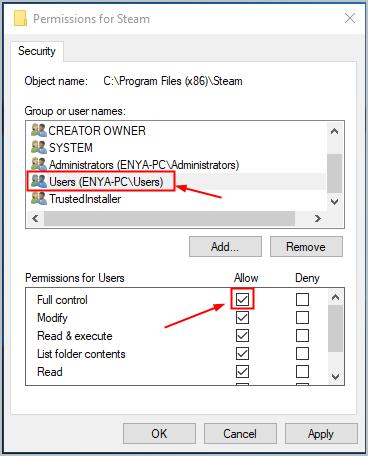Screen dimensions: 368x456
Task: Toggle Allow checkbox for Full control
Action: 242,299
